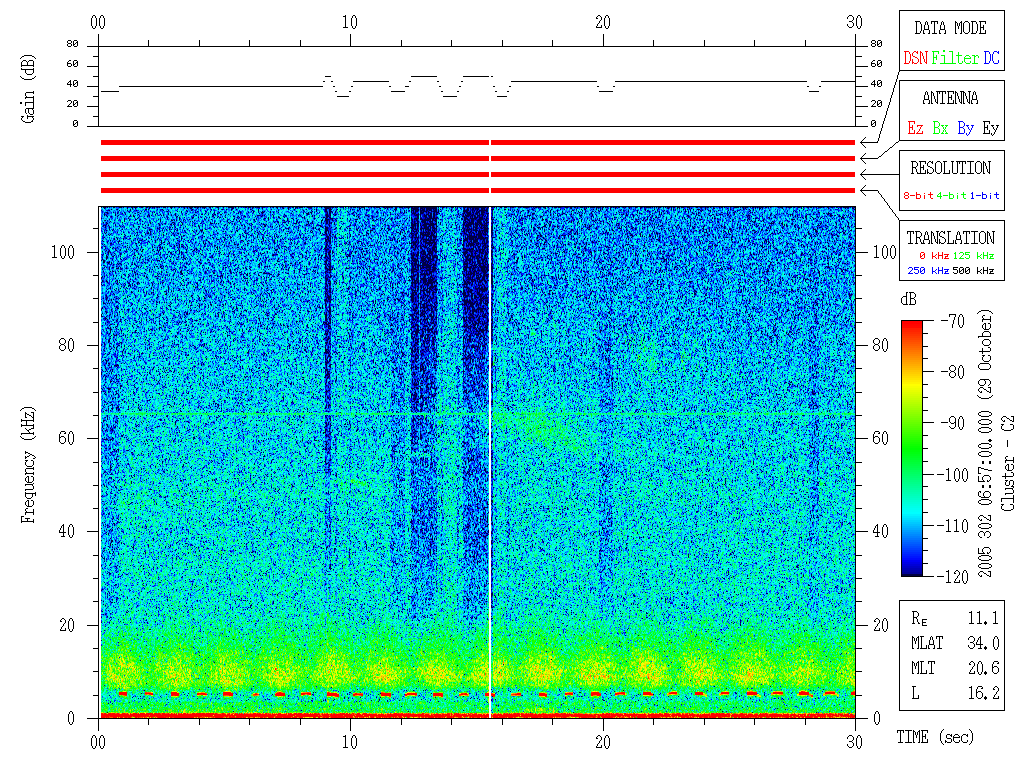
Task: Click the TIME (sec) axis label
Action: (935, 737)
